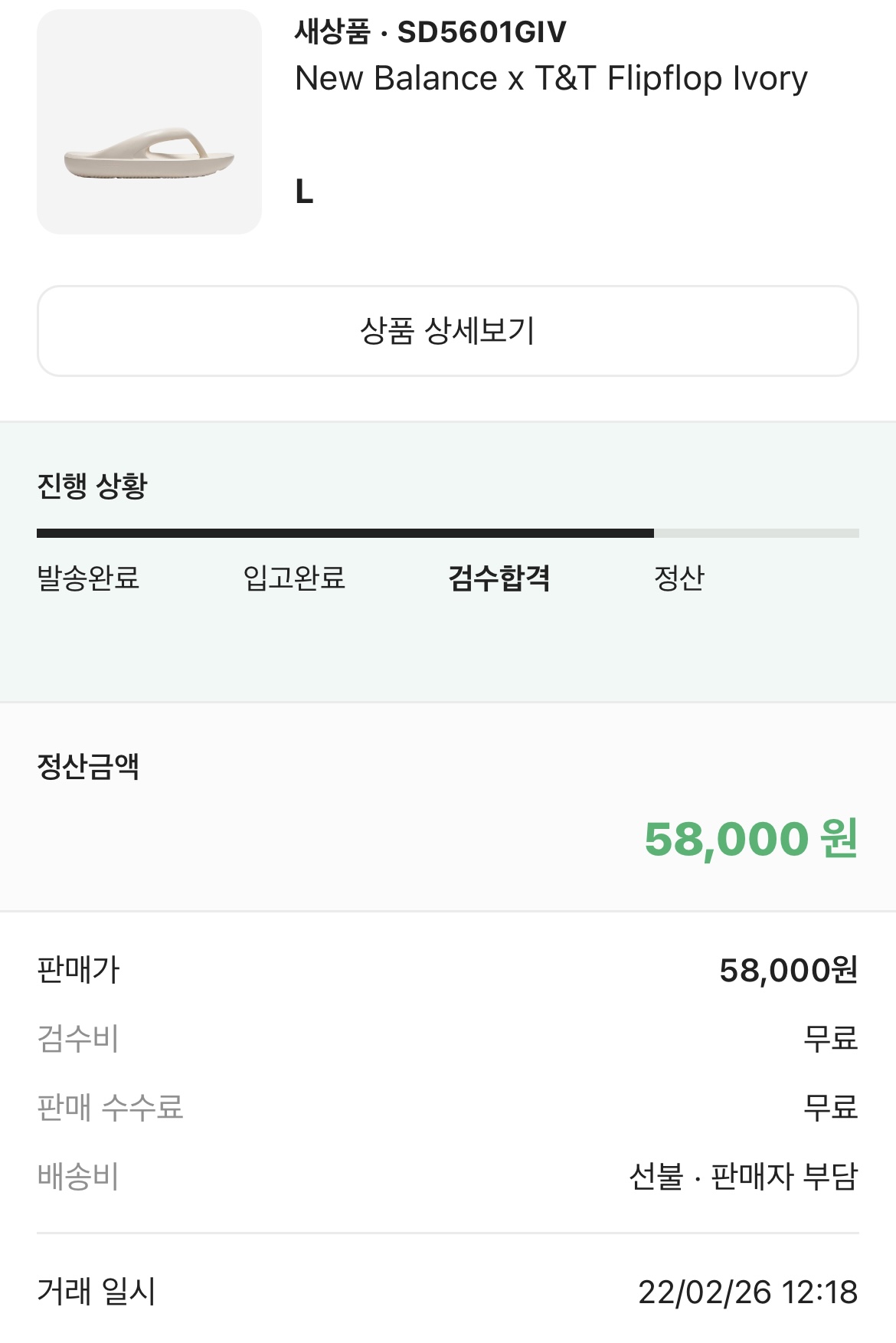Click the flip-flop product thumbnail image
896x1343 pixels.
point(149,122)
